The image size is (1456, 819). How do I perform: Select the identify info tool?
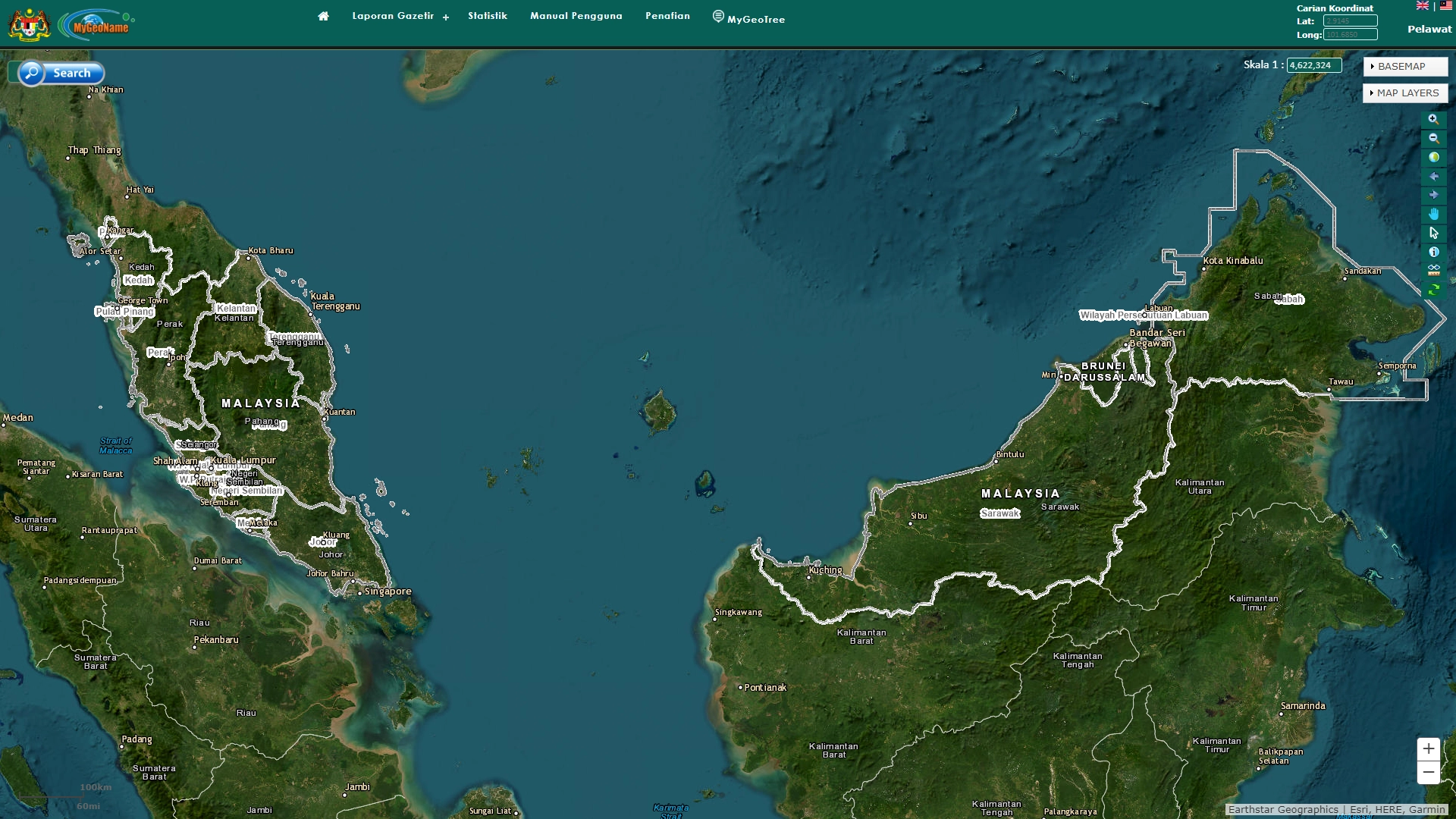click(1433, 253)
